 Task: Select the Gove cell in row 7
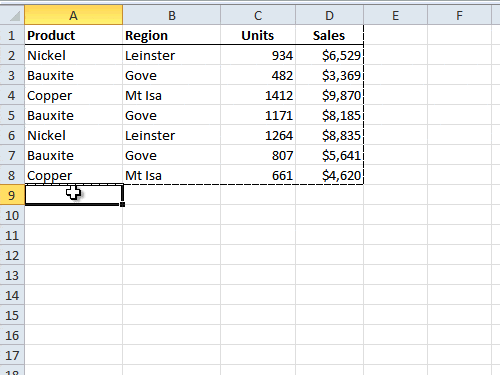pos(171,155)
